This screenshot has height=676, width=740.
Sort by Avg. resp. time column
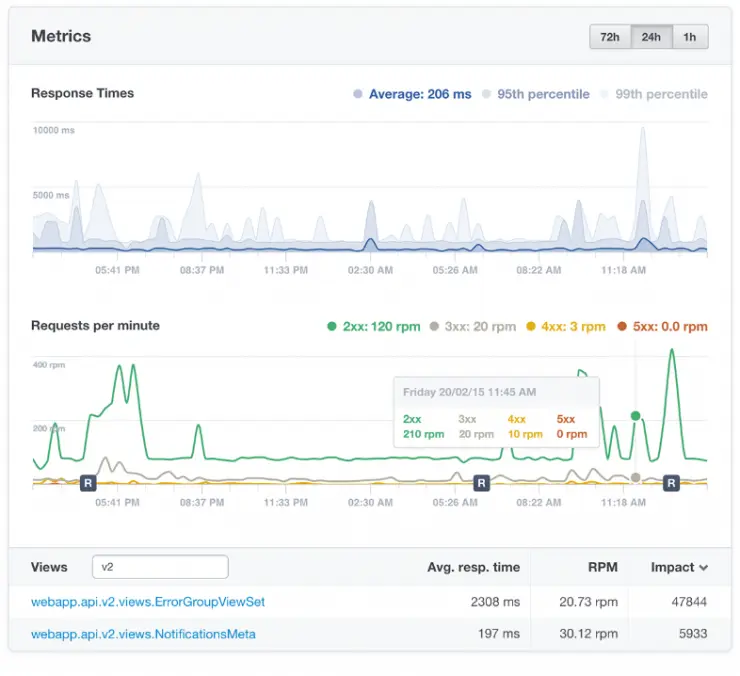(x=473, y=567)
